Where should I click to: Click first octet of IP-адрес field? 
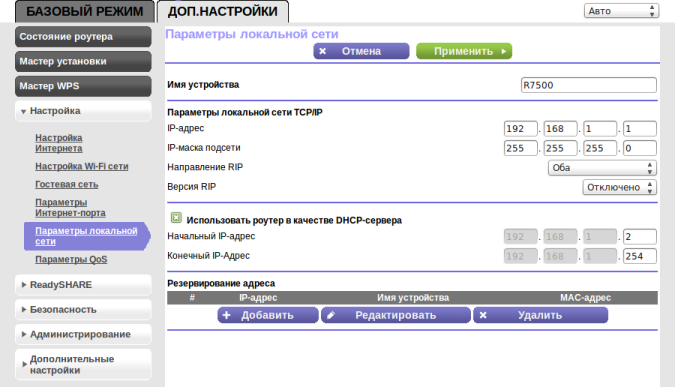click(x=520, y=129)
